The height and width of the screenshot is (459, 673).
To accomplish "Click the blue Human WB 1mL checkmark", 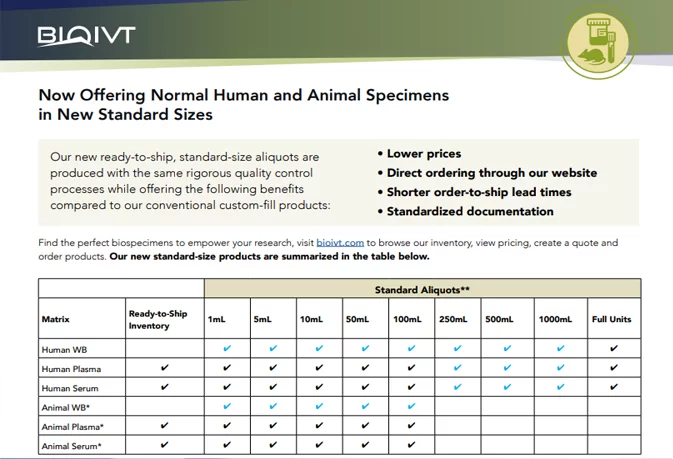I will tap(227, 349).
